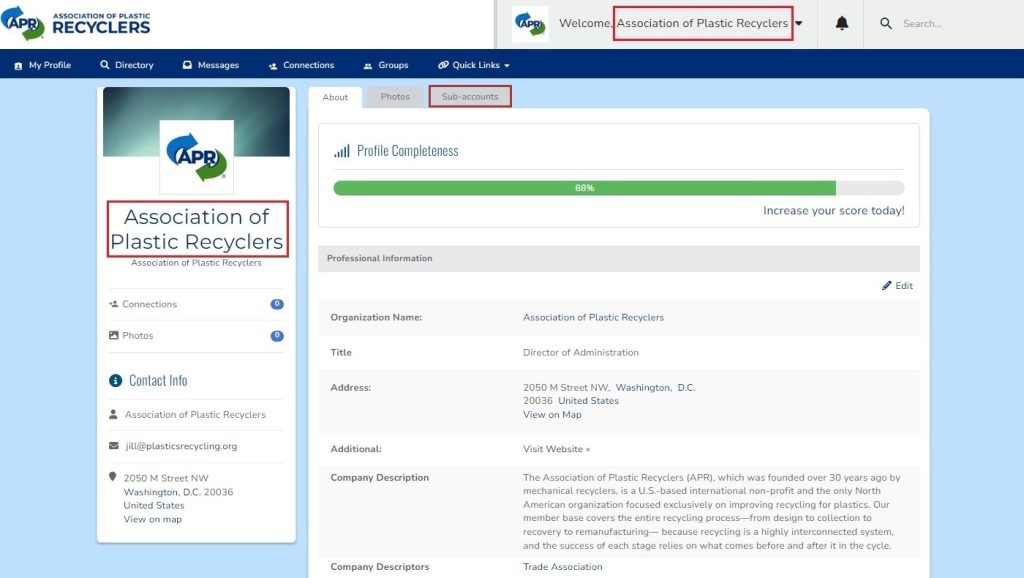
Task: Click the sidebar Photos image icon
Action: pyautogui.click(x=114, y=335)
